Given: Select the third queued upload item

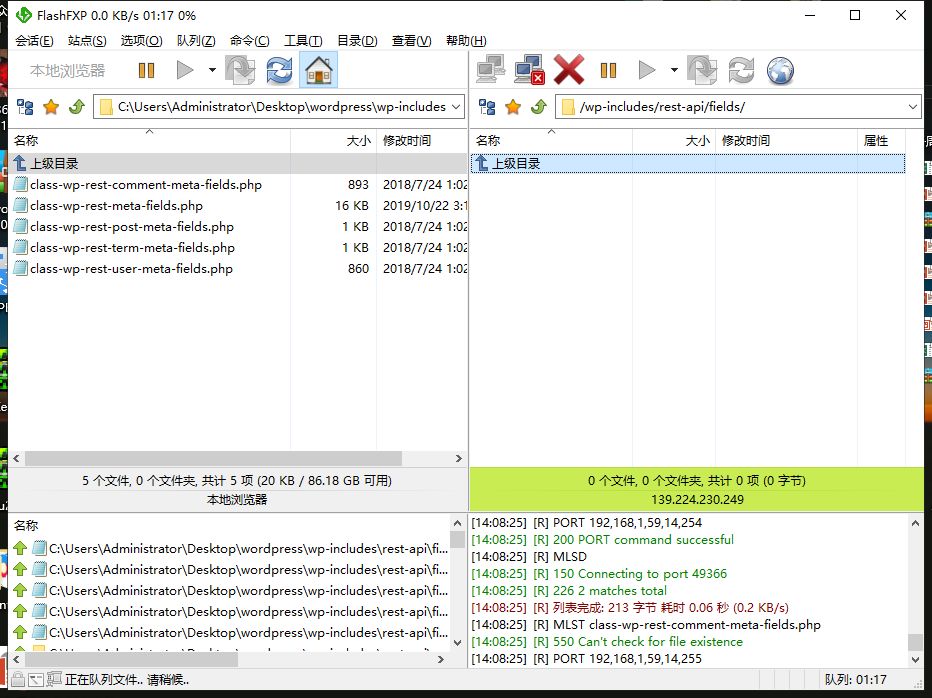Looking at the screenshot, I should coord(231,590).
